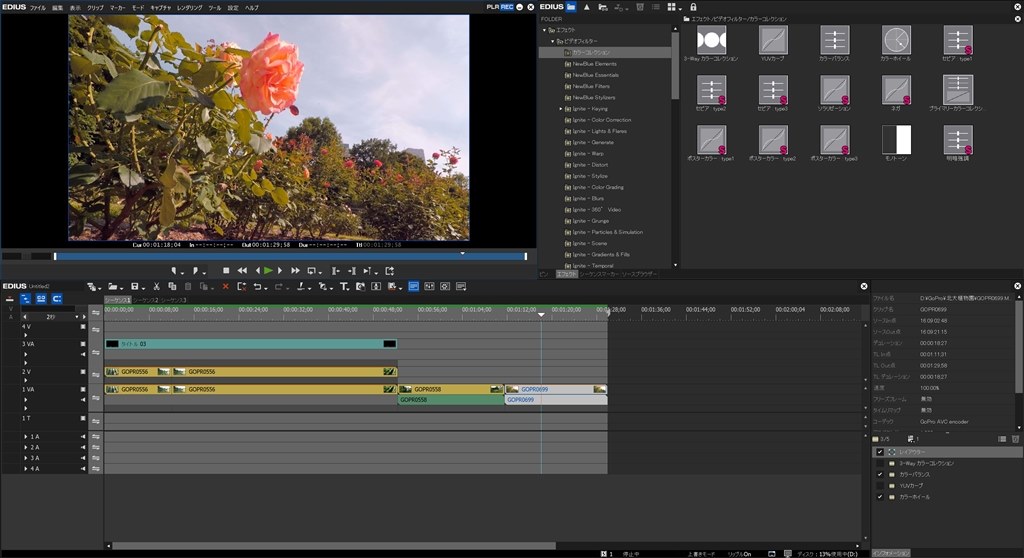The height and width of the screenshot is (558, 1024).
Task: Collapse the ビデオフィルター folder
Action: point(552,41)
